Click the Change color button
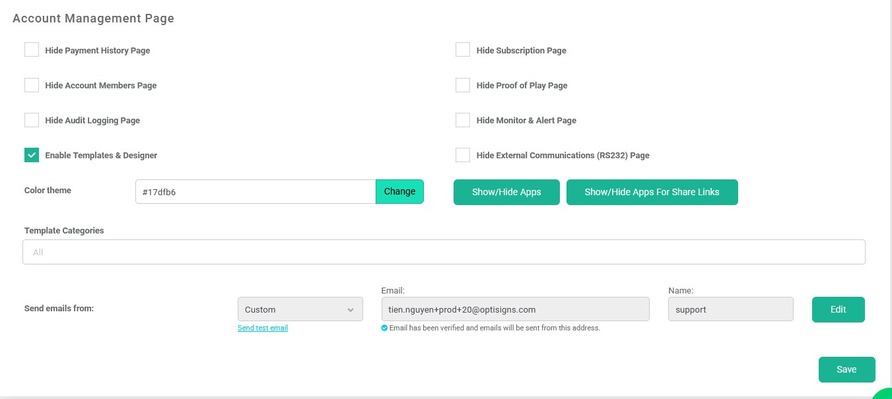Viewport: 892px width, 399px height. point(399,192)
